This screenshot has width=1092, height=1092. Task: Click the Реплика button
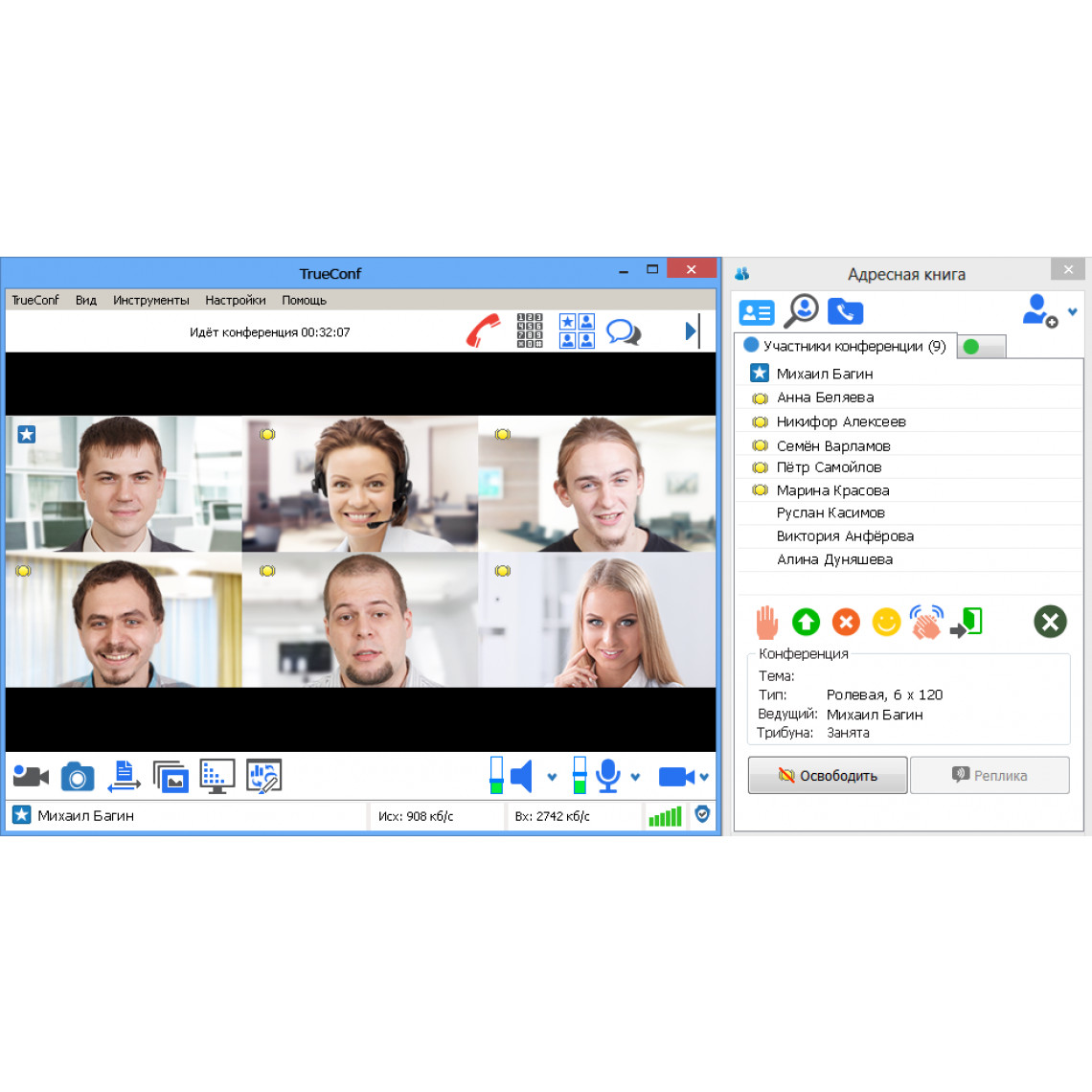990,775
